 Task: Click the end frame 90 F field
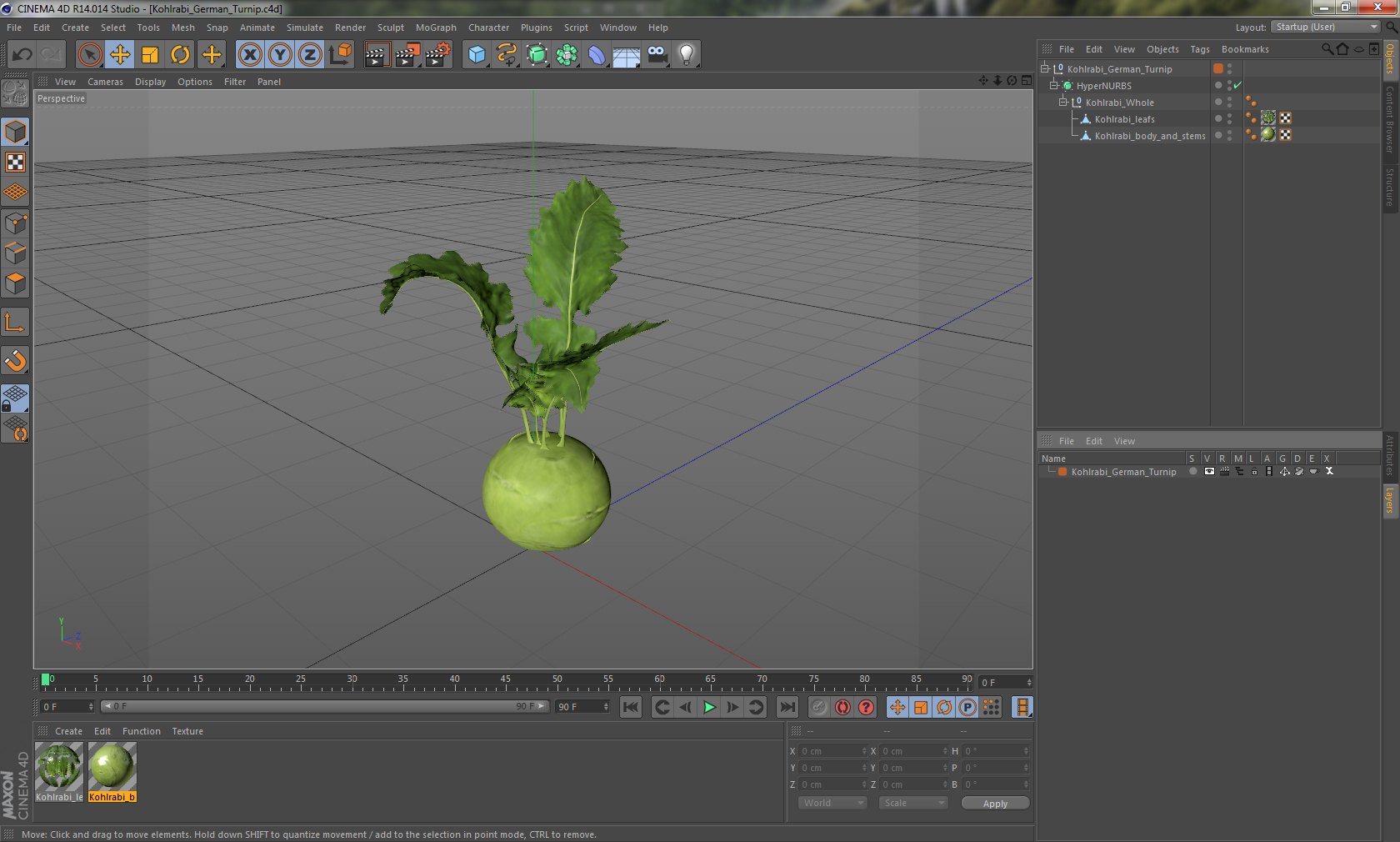582,707
